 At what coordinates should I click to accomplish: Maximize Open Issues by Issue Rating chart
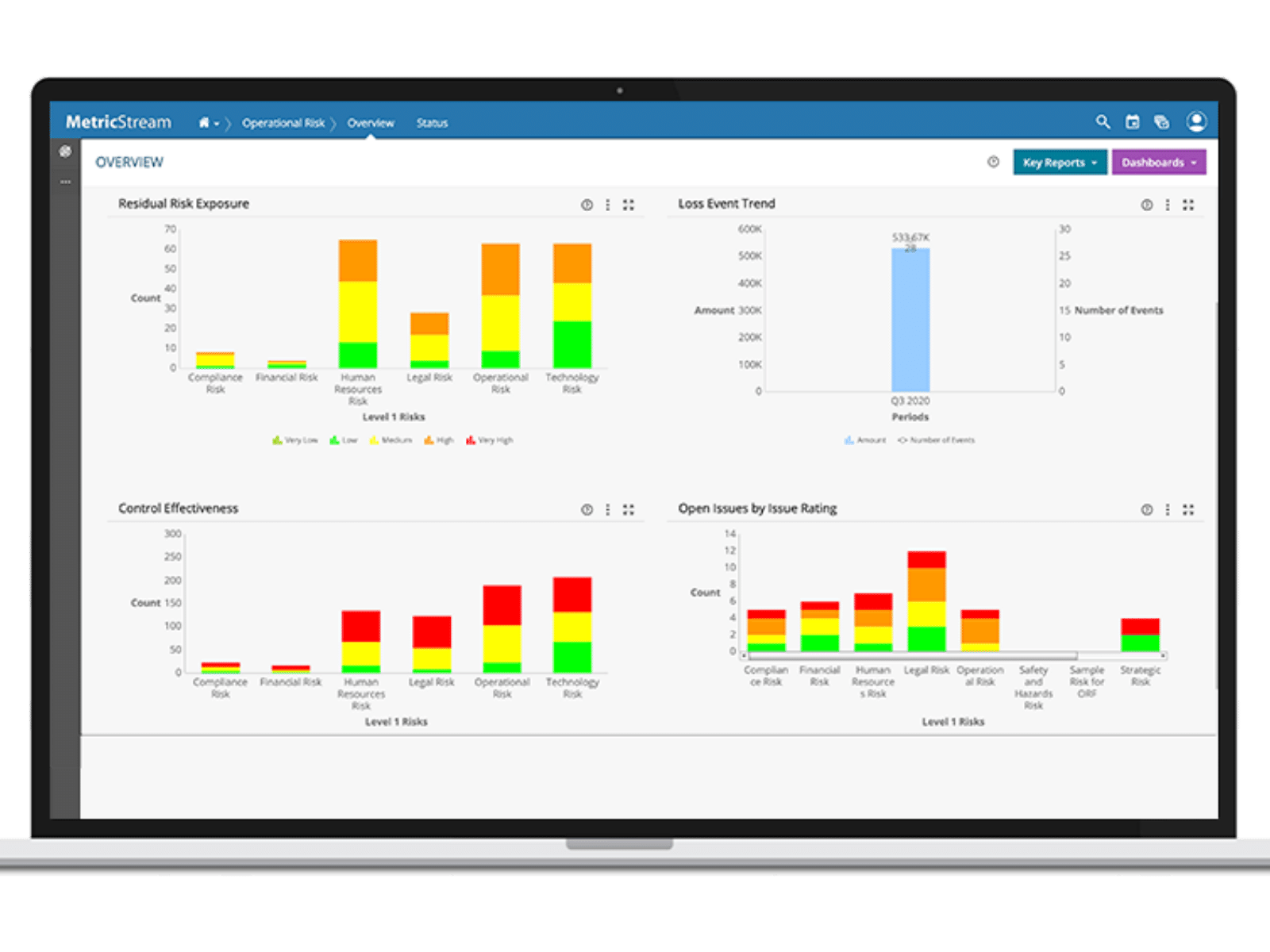[1188, 509]
